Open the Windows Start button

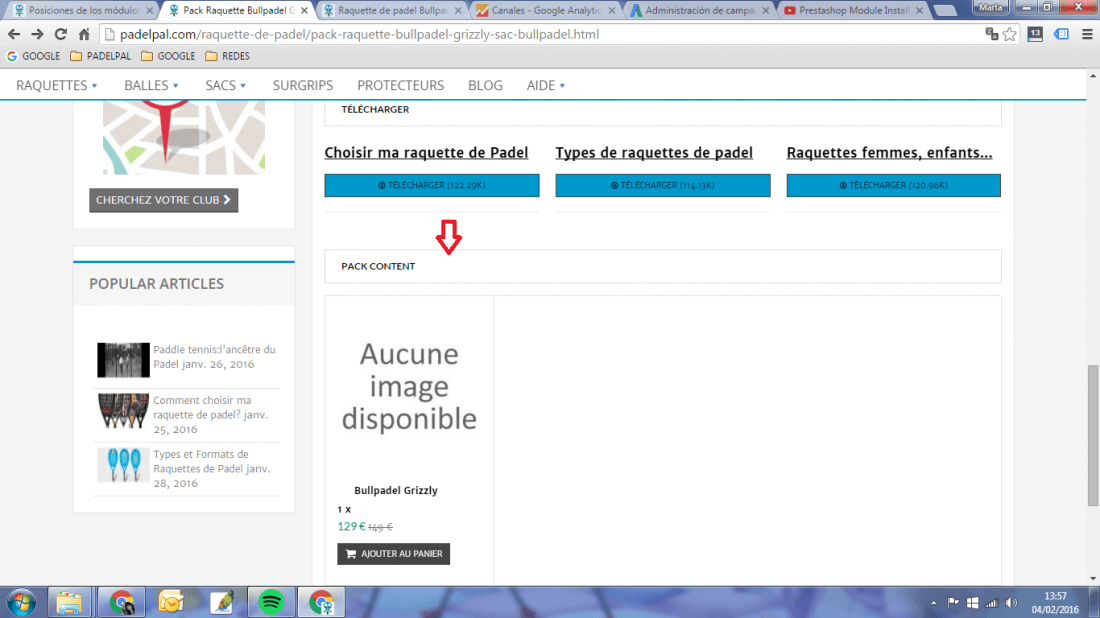[x=21, y=603]
